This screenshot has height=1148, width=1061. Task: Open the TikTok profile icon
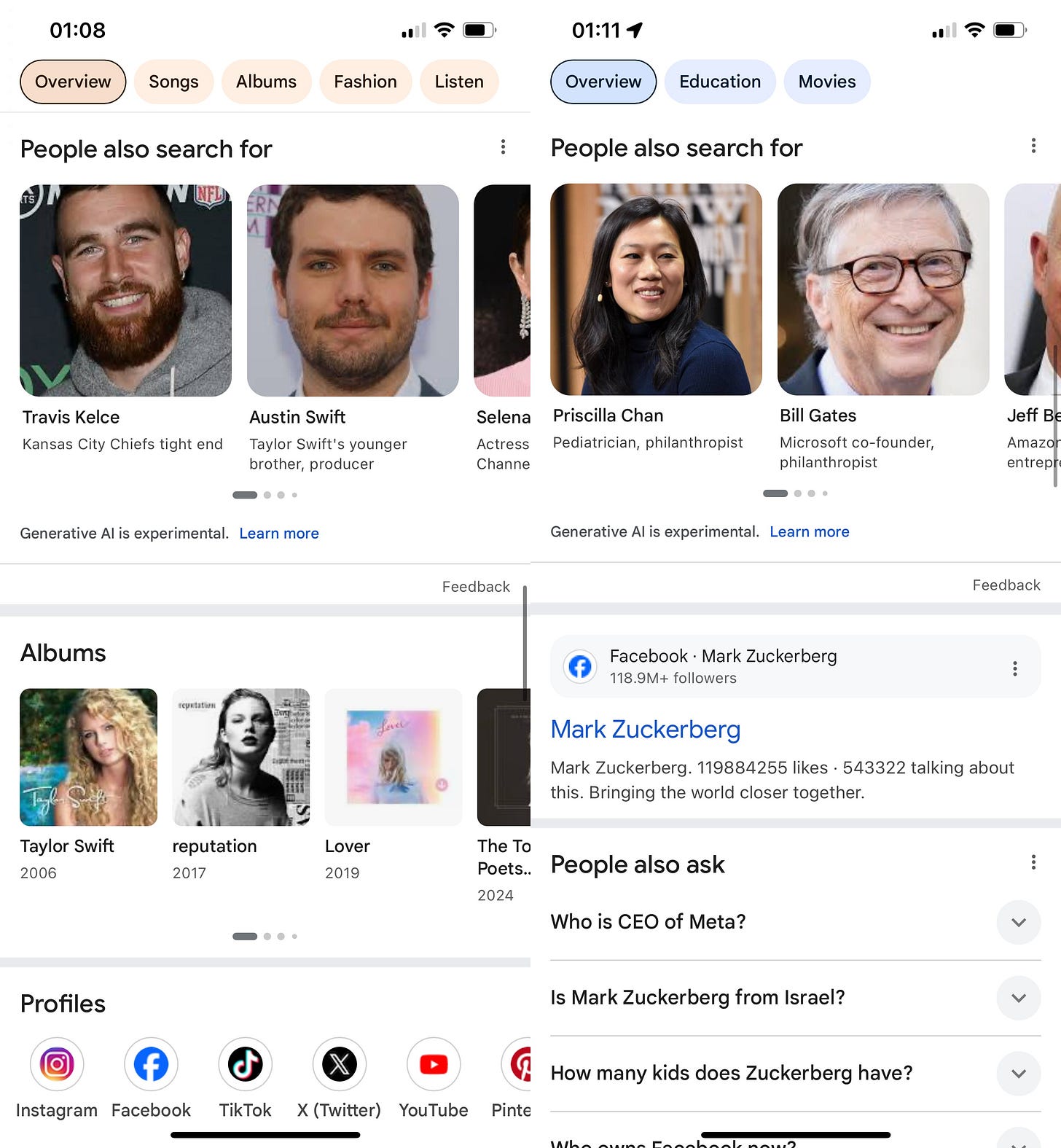pyautogui.click(x=245, y=1064)
